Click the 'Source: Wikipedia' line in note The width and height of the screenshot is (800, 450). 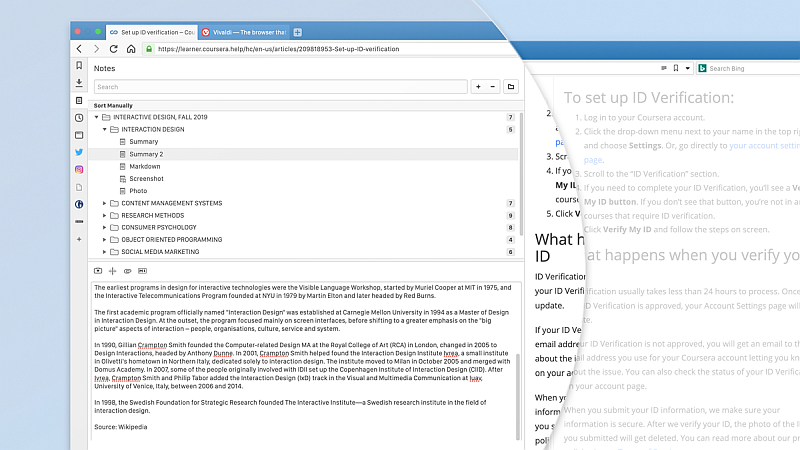click(x=121, y=427)
